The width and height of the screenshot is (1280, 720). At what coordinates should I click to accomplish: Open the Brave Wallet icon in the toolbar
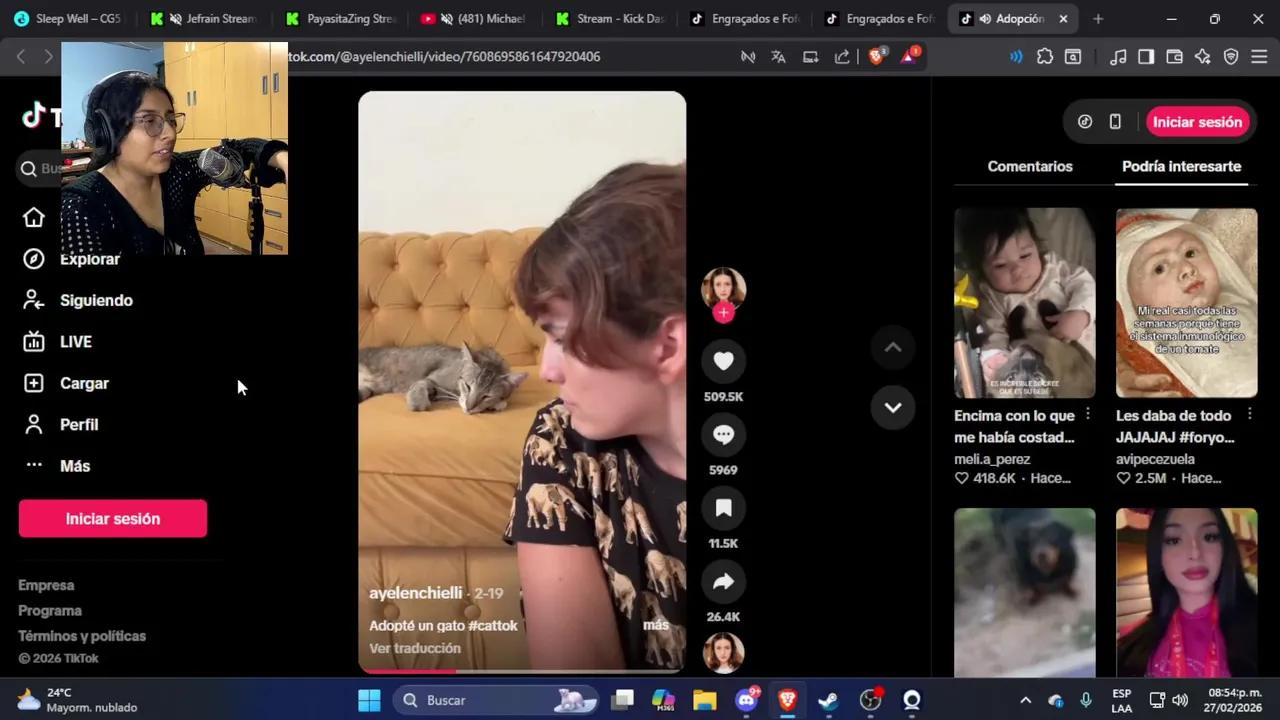pyautogui.click(x=1175, y=57)
